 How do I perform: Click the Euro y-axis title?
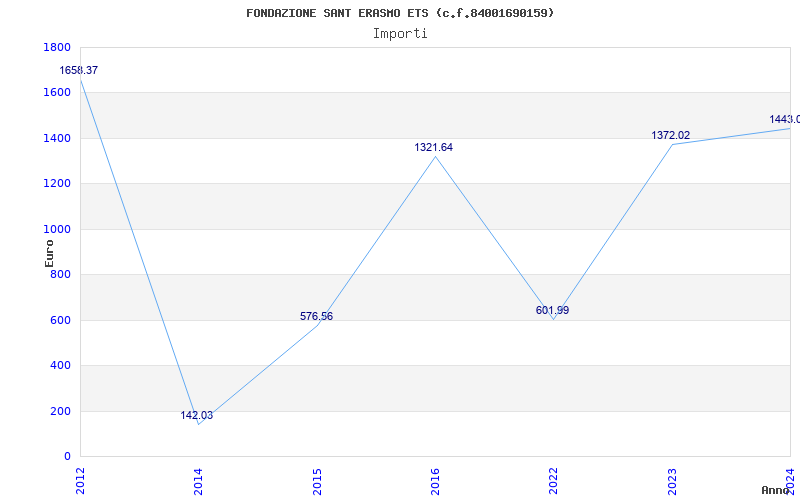coord(49,254)
